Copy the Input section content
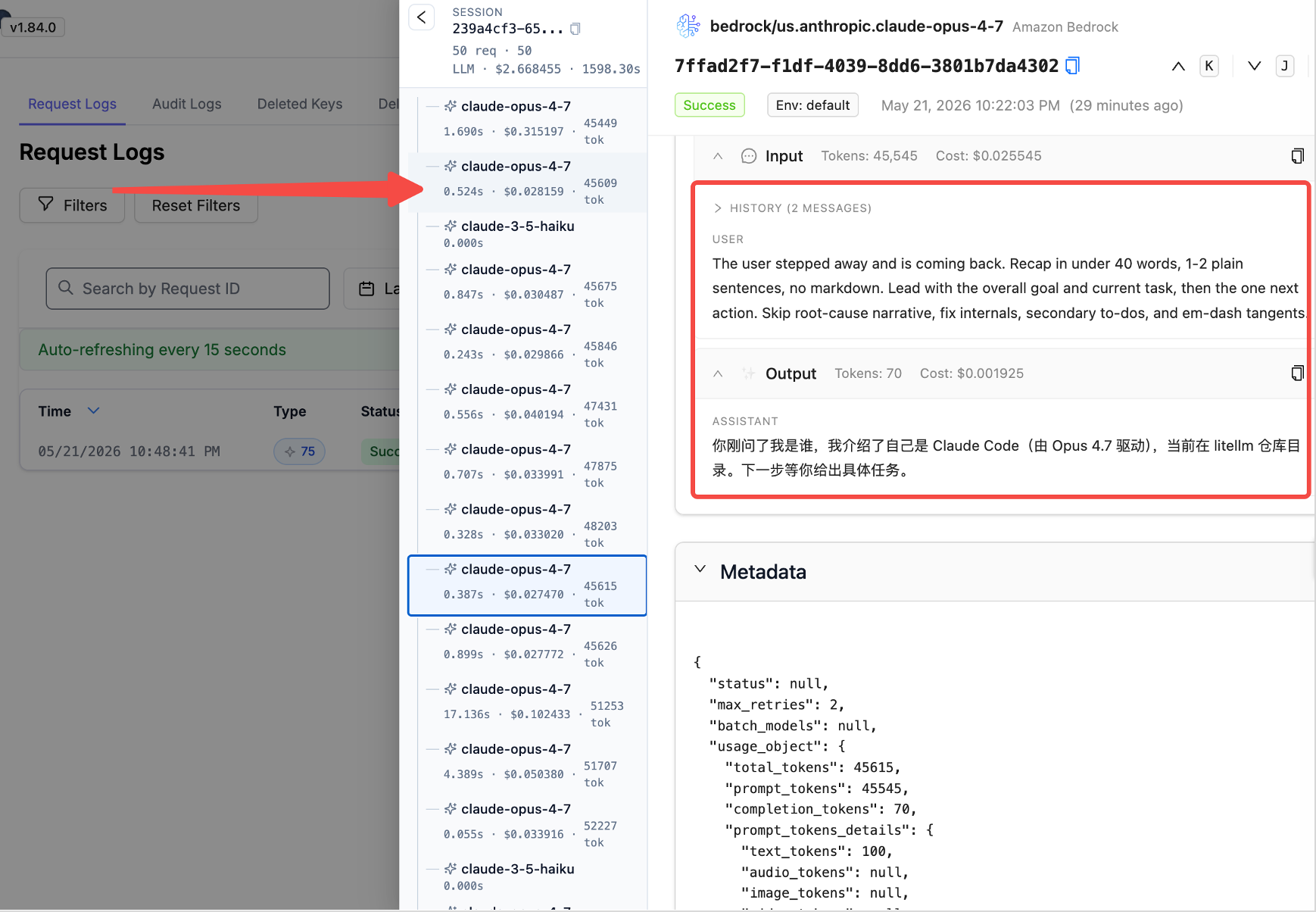This screenshot has height=912, width=1316. tap(1297, 156)
